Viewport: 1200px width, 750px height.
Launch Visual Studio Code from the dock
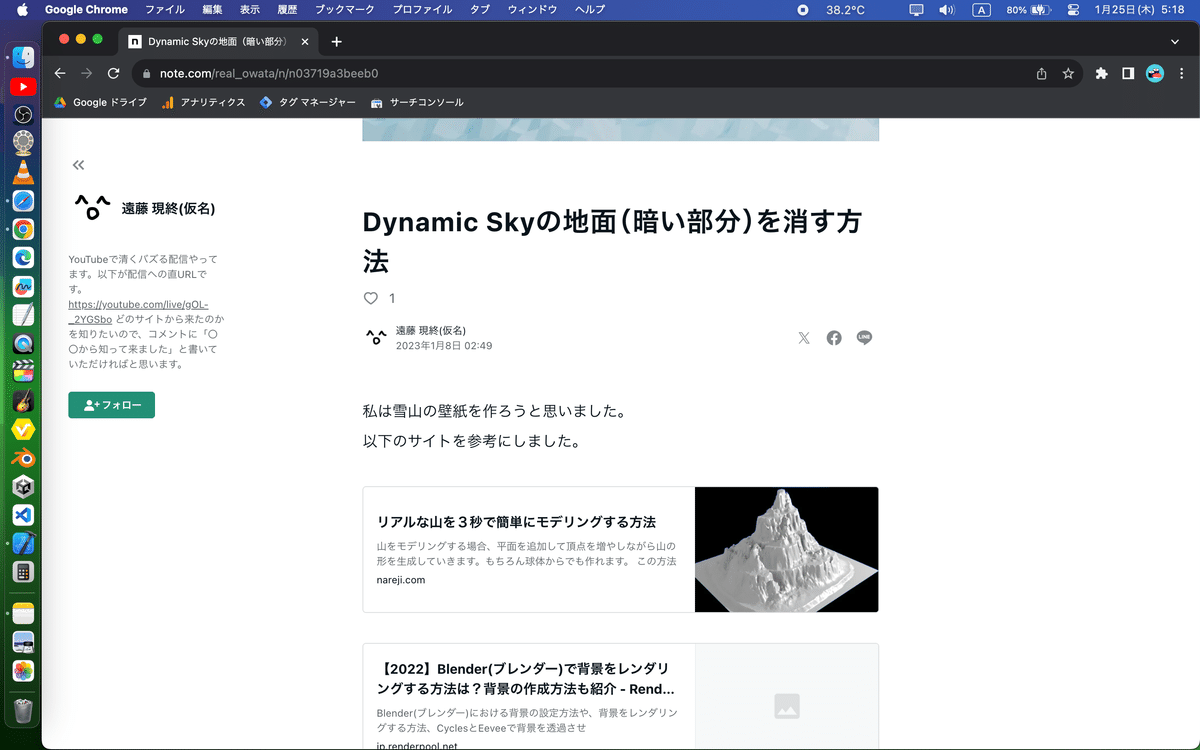coord(23,516)
